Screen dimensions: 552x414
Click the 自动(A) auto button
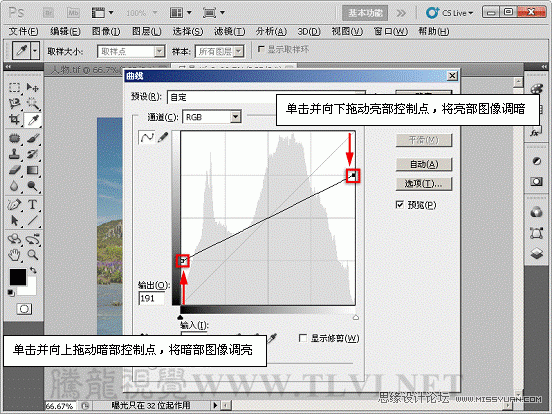tap(424, 164)
